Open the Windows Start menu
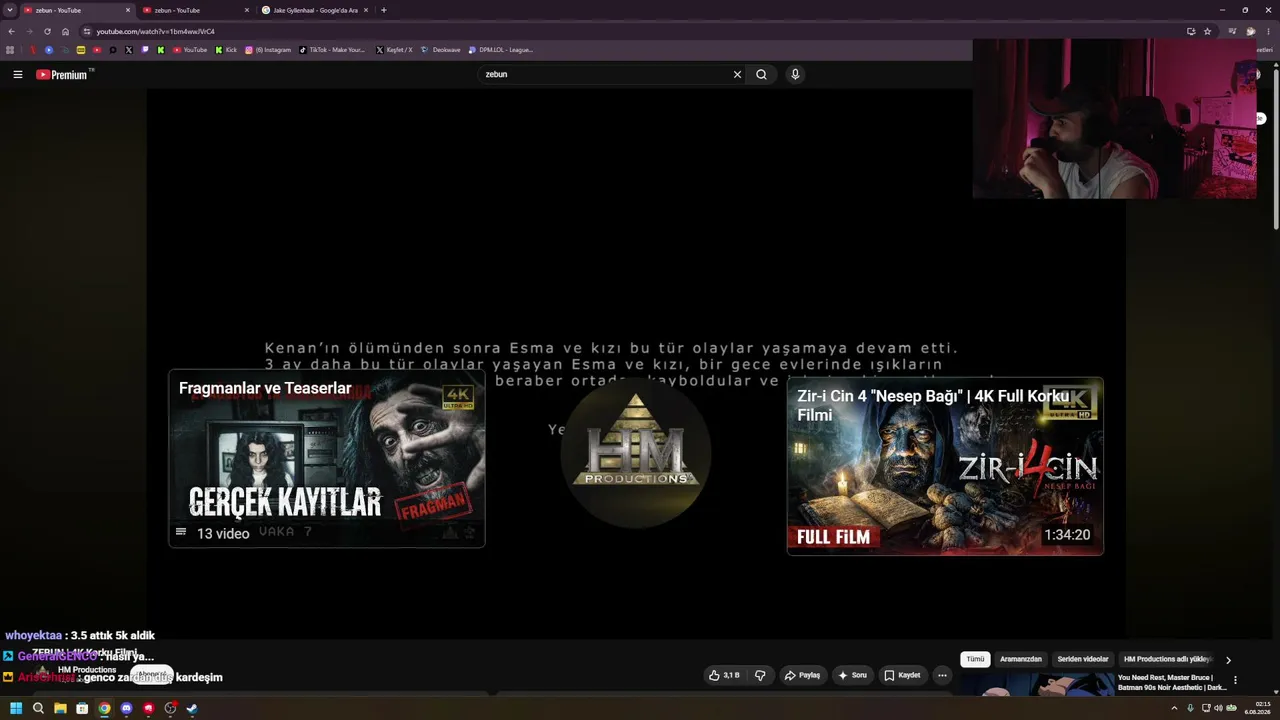Viewport: 1280px width, 720px height. click(16, 709)
